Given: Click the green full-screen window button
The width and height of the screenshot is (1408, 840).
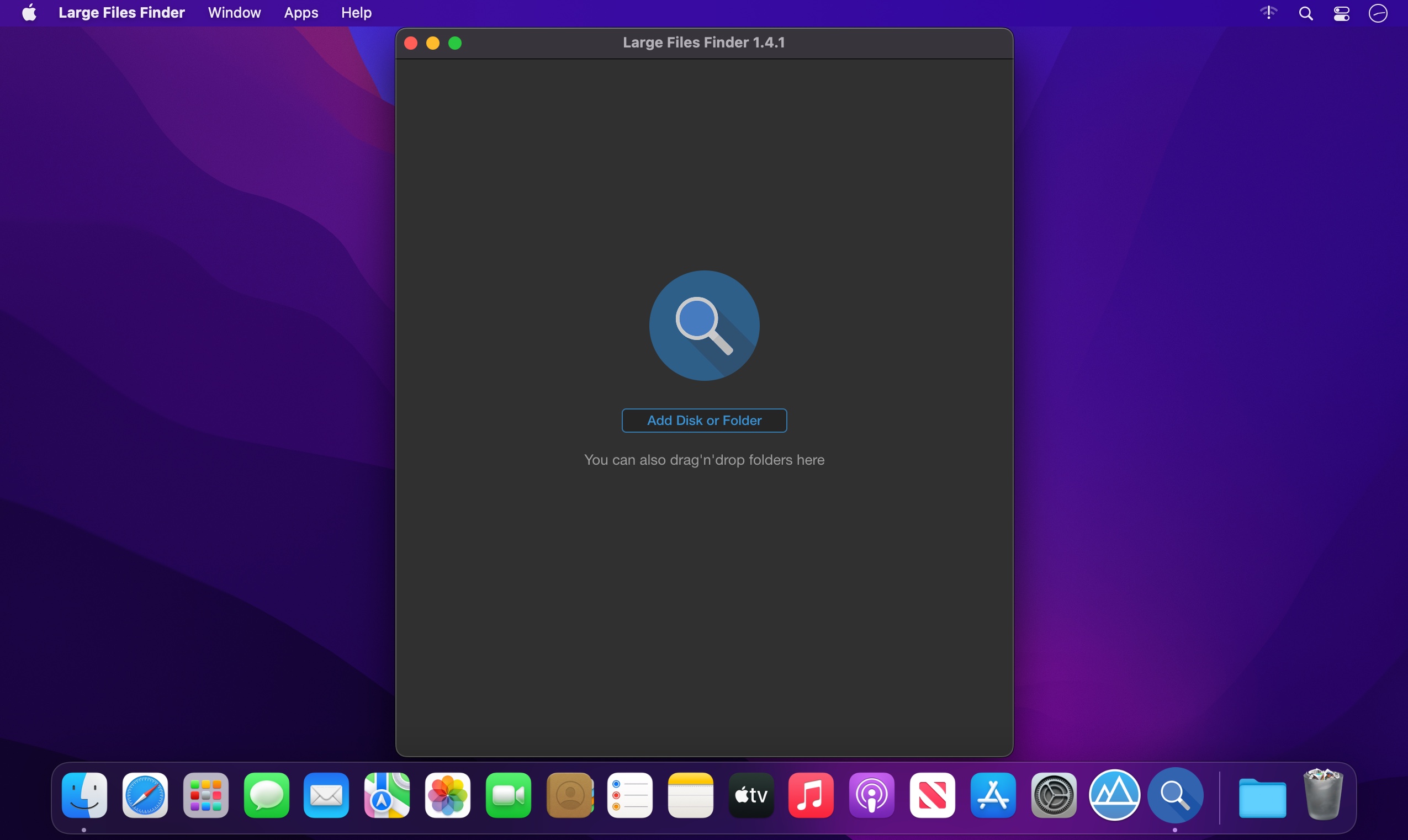Looking at the screenshot, I should coord(455,43).
